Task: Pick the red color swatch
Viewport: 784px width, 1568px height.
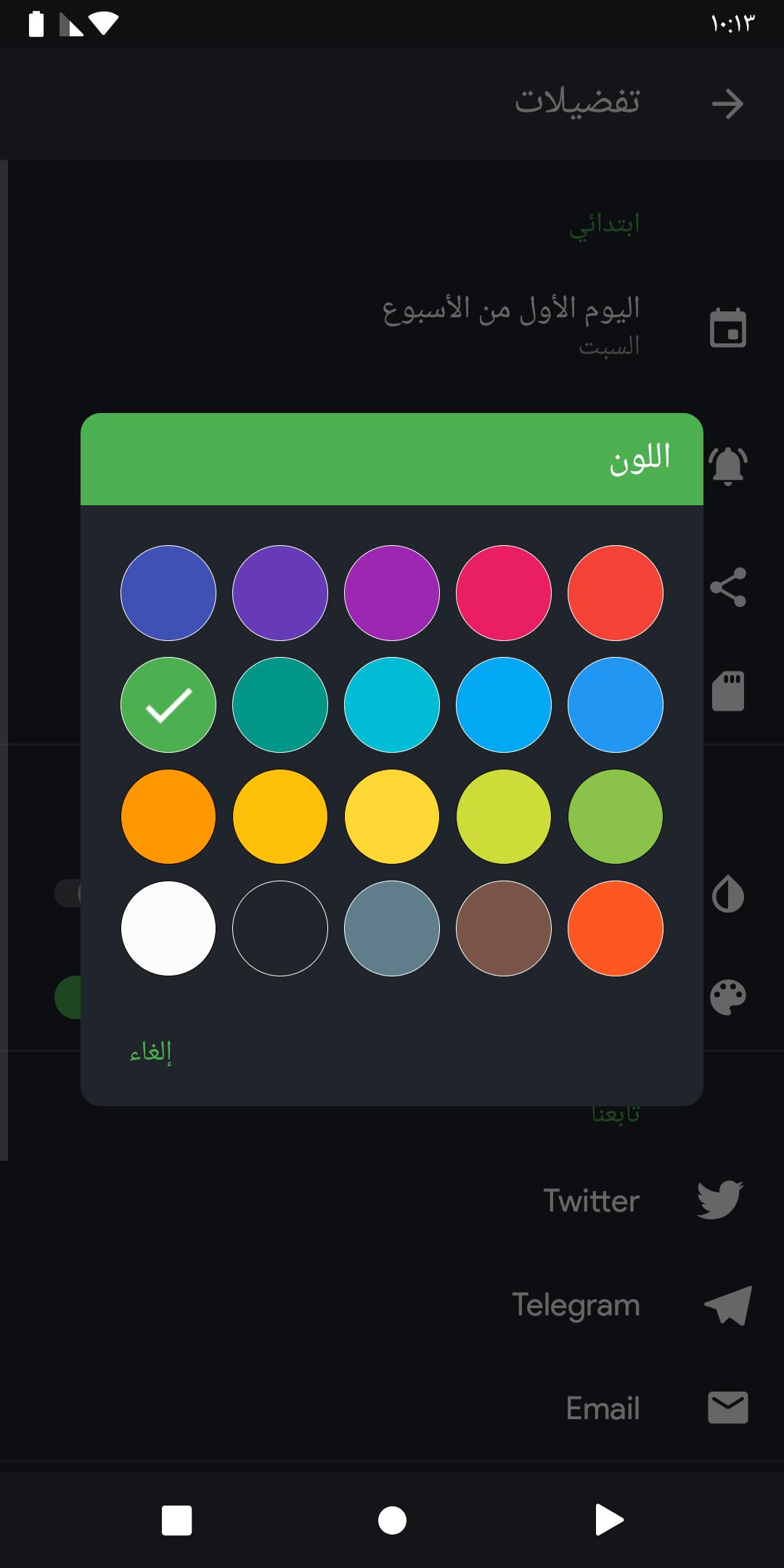Action: coord(616,593)
